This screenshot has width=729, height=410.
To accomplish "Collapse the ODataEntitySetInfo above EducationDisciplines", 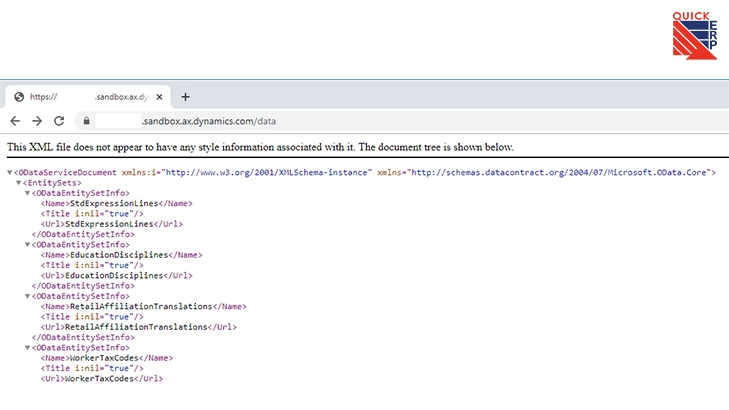I will 27,245.
